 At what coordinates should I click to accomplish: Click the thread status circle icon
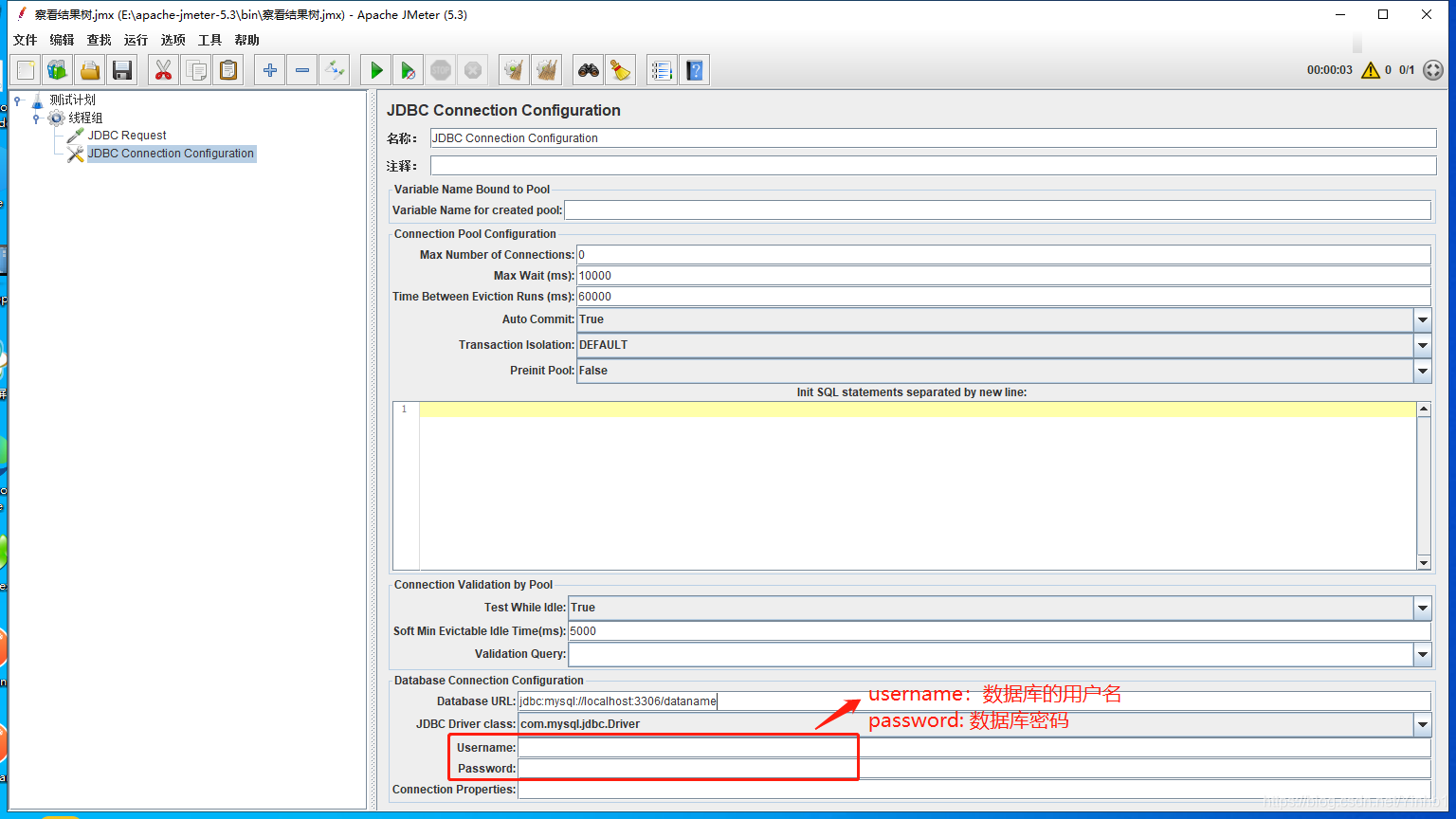point(1433,70)
